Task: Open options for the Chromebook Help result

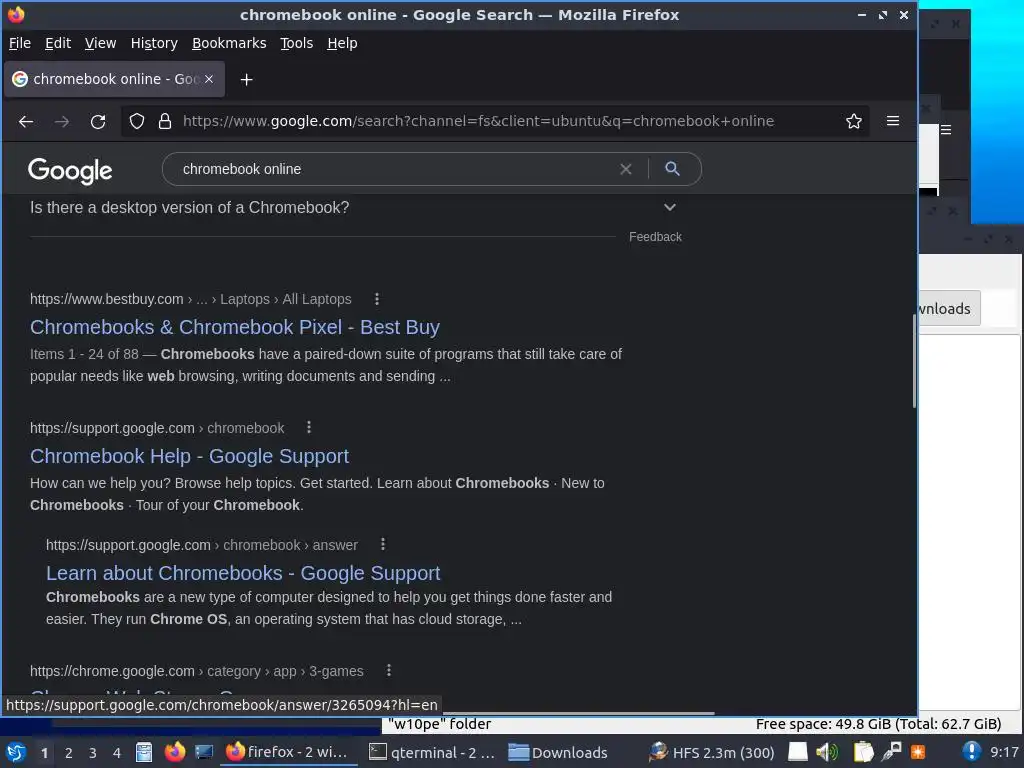Action: click(x=309, y=427)
